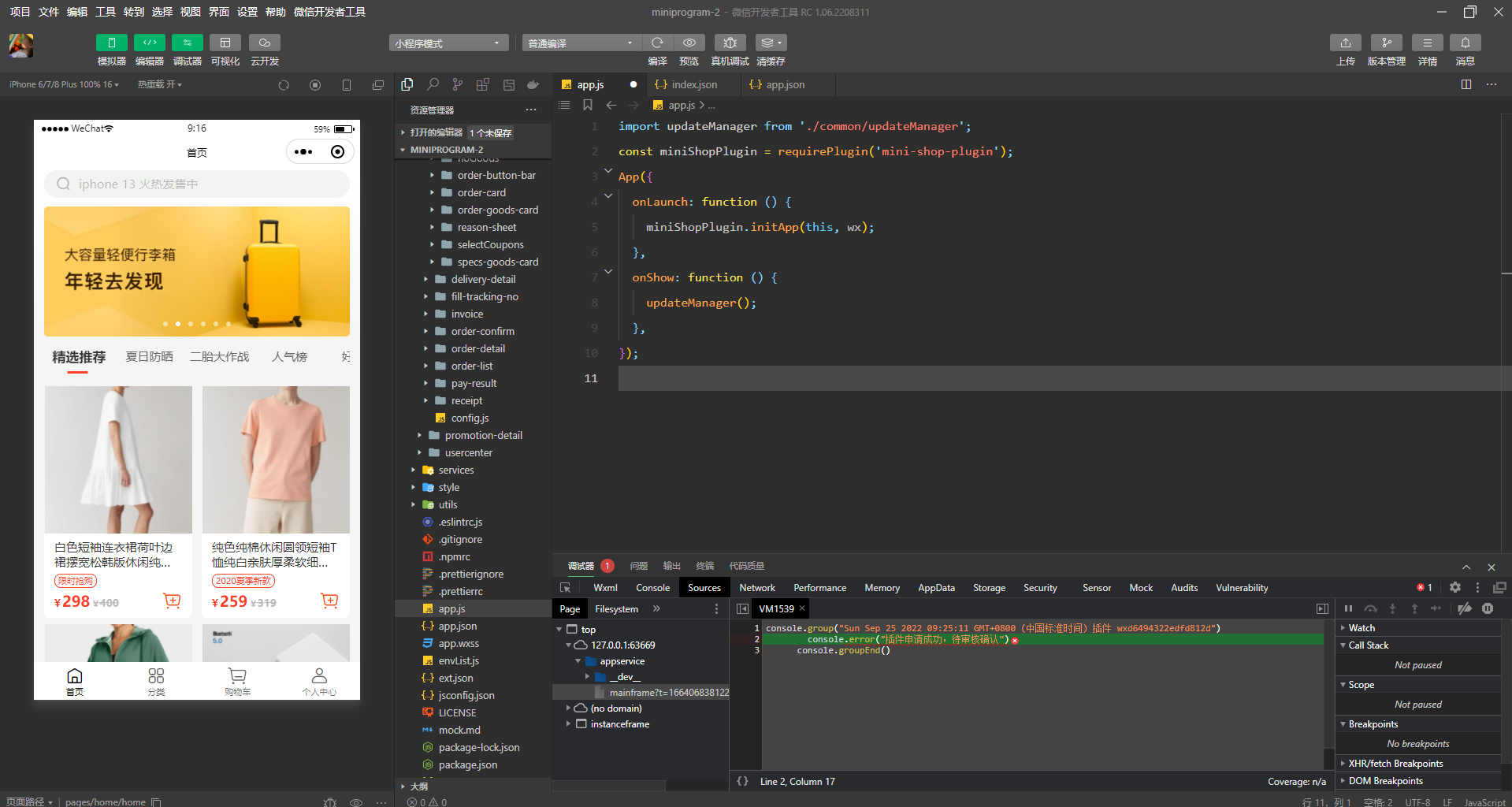The height and width of the screenshot is (807, 1512).
Task: Toggle the editor panel button
Action: 150,43
